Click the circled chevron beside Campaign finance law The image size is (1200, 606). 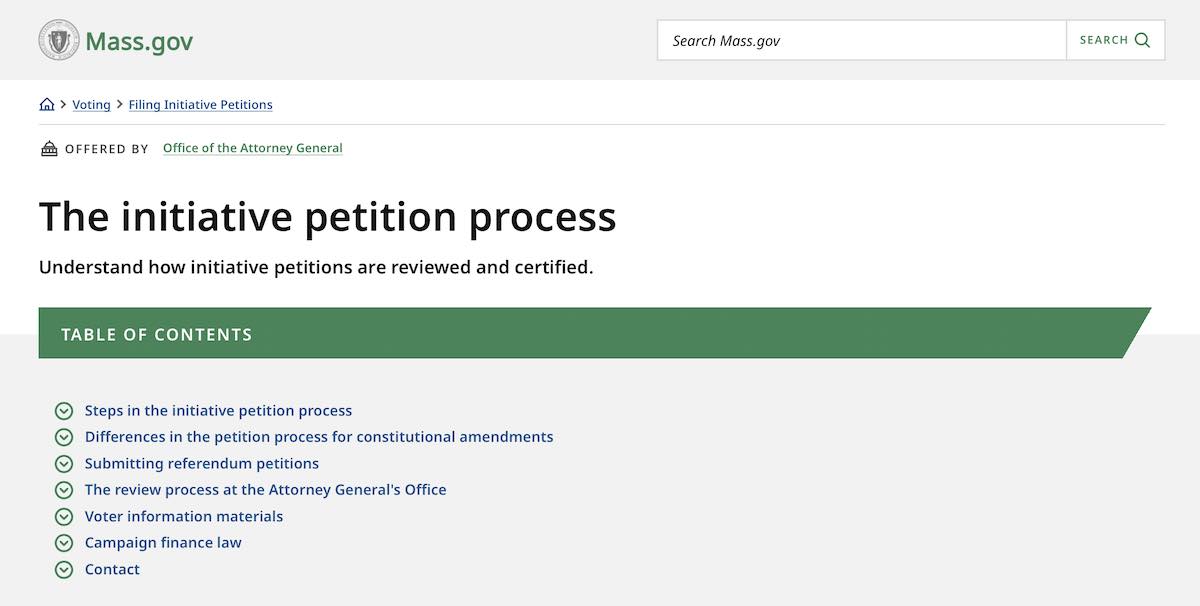[x=64, y=543]
